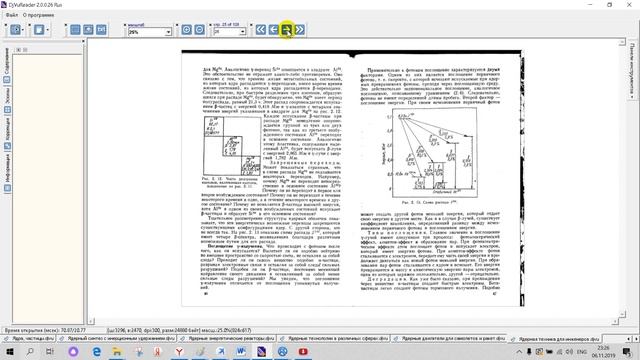Image resolution: width=640 pixels, height=360 pixels.
Task: Open the Файл menu
Action: coord(12,15)
